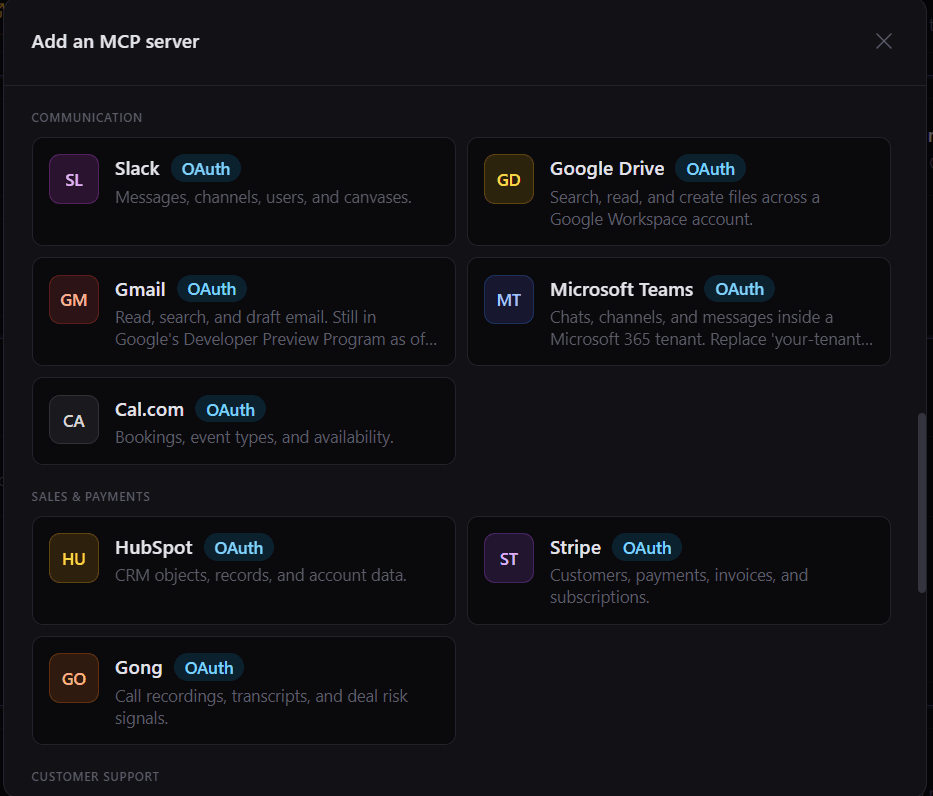The image size is (933, 796).
Task: Click the GM Gmail icon
Action: [x=74, y=299]
